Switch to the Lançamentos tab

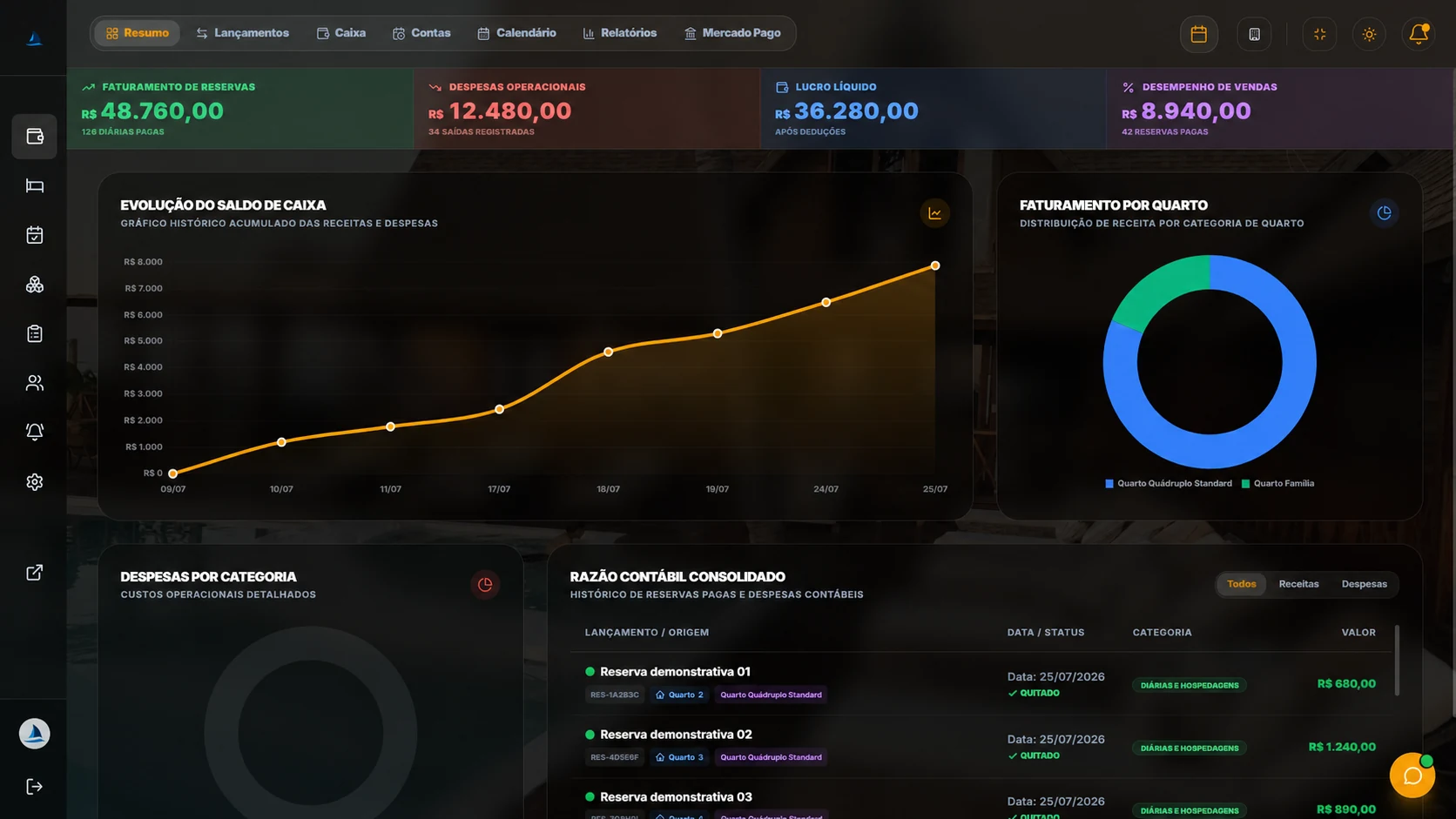pyautogui.click(x=242, y=33)
